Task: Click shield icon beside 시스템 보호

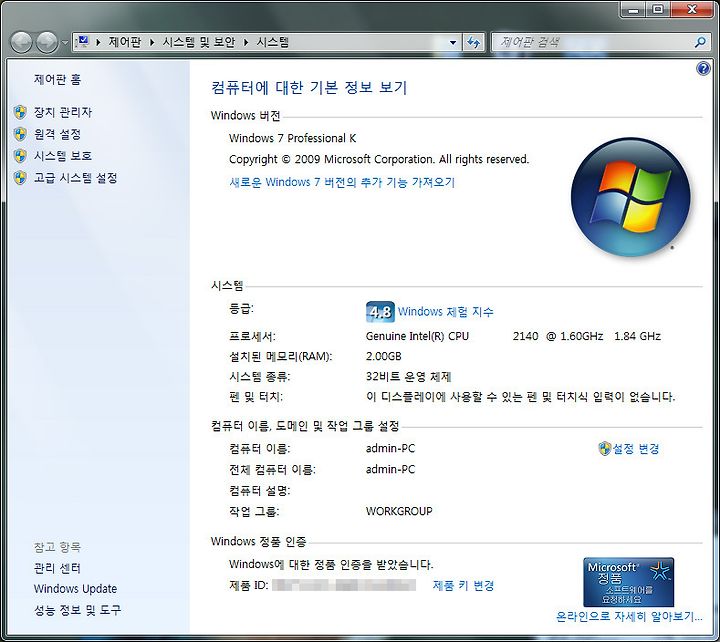Action: pyautogui.click(x=20, y=156)
